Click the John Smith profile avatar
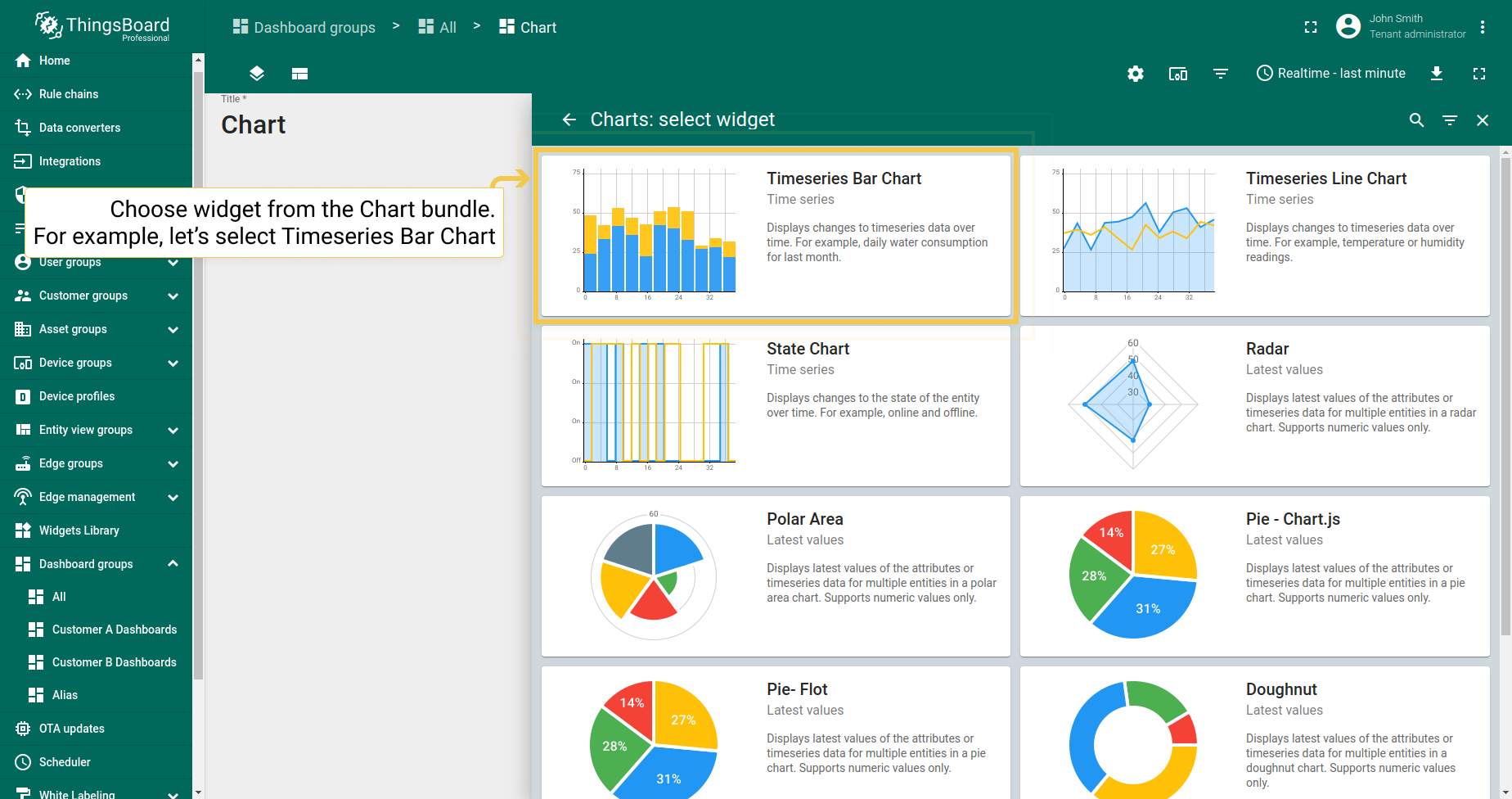The image size is (1512, 799). [x=1348, y=26]
